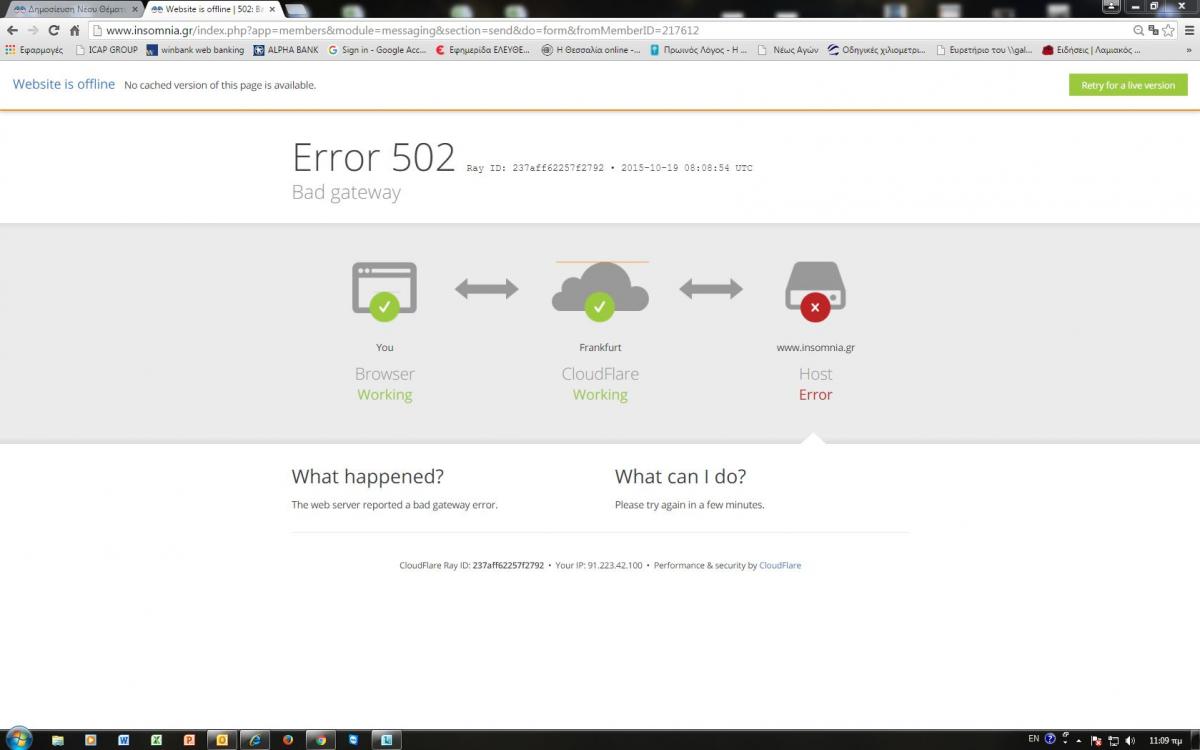This screenshot has width=1200, height=750.
Task: Click the Host server error icon
Action: (x=815, y=290)
